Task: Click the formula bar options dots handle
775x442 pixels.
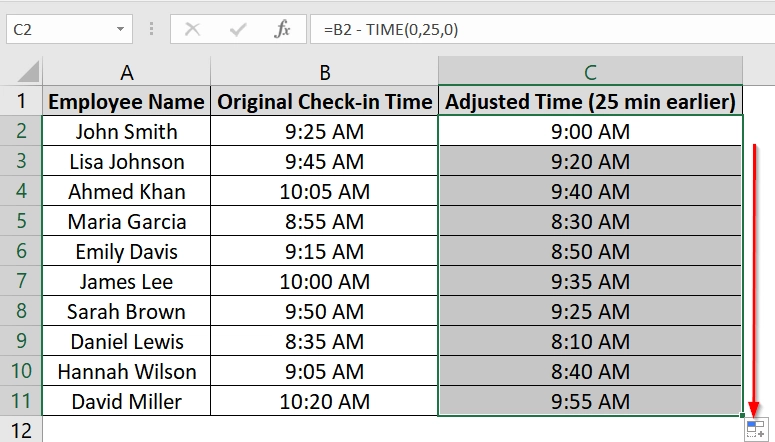Action: [x=150, y=29]
